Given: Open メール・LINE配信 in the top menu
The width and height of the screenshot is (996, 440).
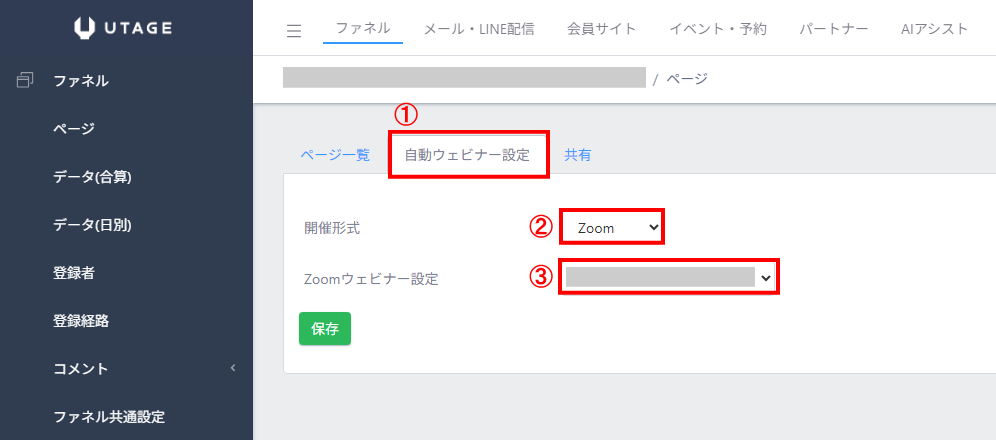Looking at the screenshot, I should click(x=478, y=28).
